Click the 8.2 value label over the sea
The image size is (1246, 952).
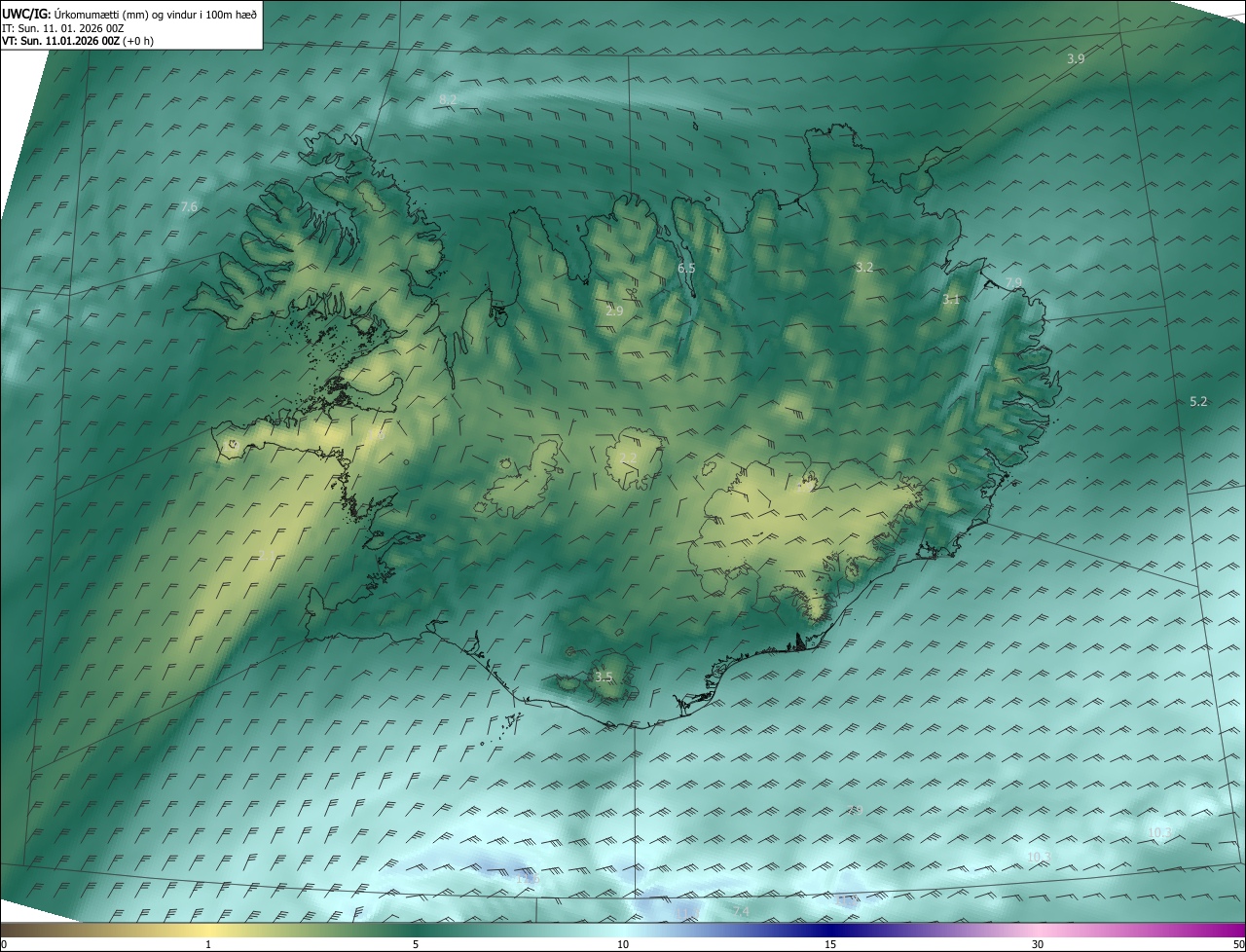(448, 100)
